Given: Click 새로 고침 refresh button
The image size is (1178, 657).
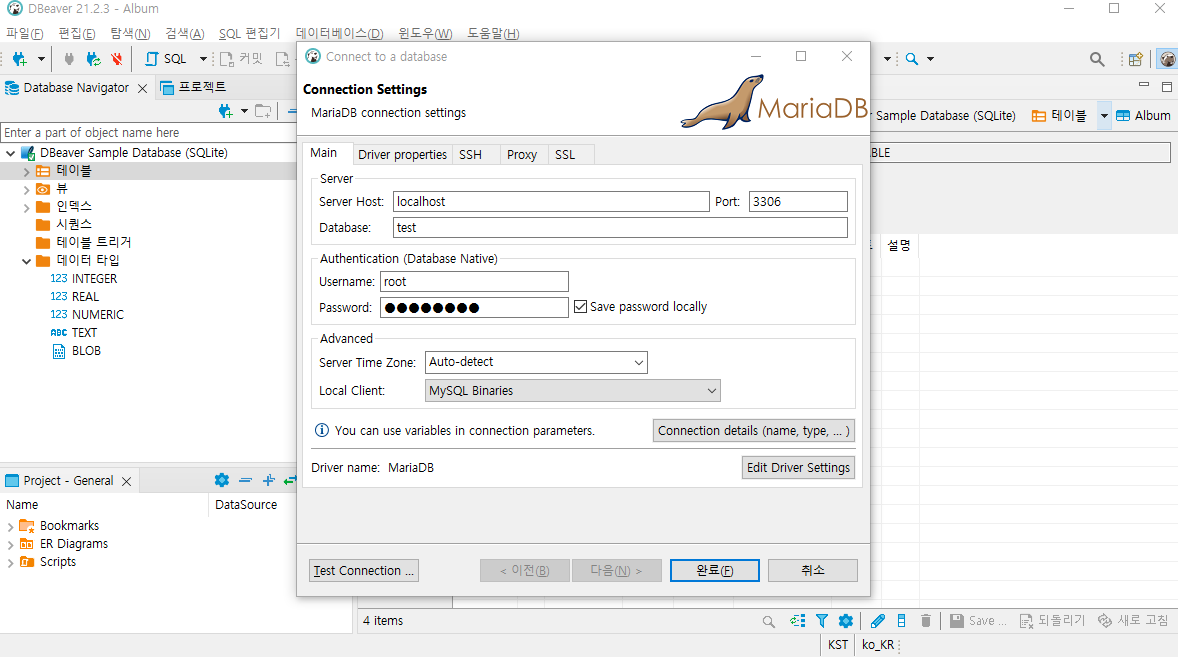Looking at the screenshot, I should [1133, 621].
